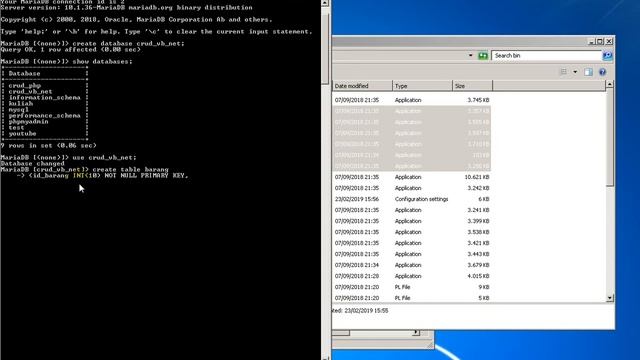Image resolution: width=640 pixels, height=360 pixels.
Task: Click the Explorer file list scroll up arrow
Action: tap(610, 84)
